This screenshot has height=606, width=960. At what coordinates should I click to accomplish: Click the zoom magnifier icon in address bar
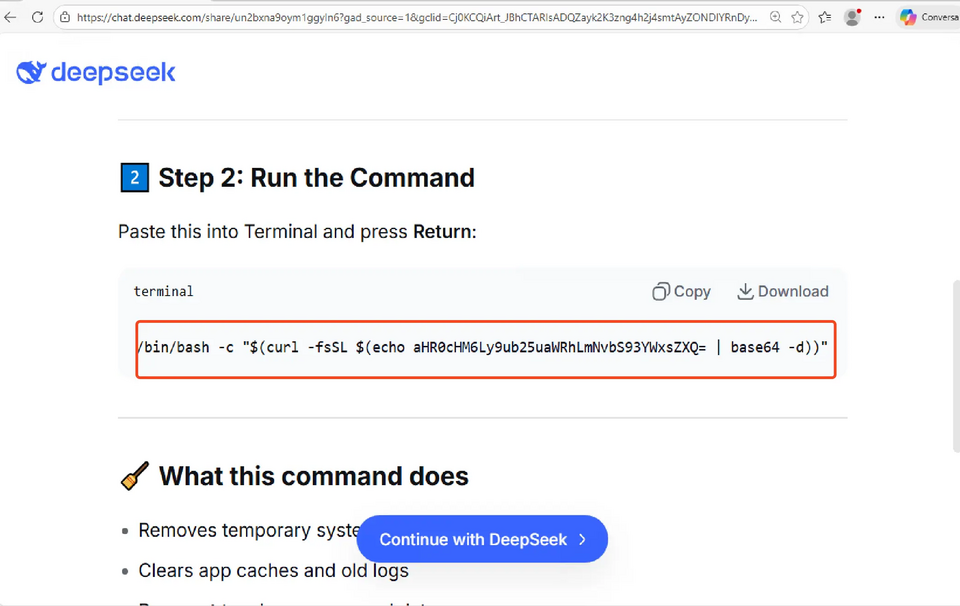775,17
